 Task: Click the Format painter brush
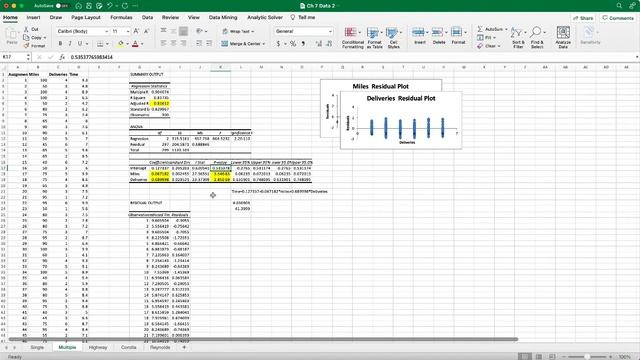pyautogui.click(x=34, y=46)
